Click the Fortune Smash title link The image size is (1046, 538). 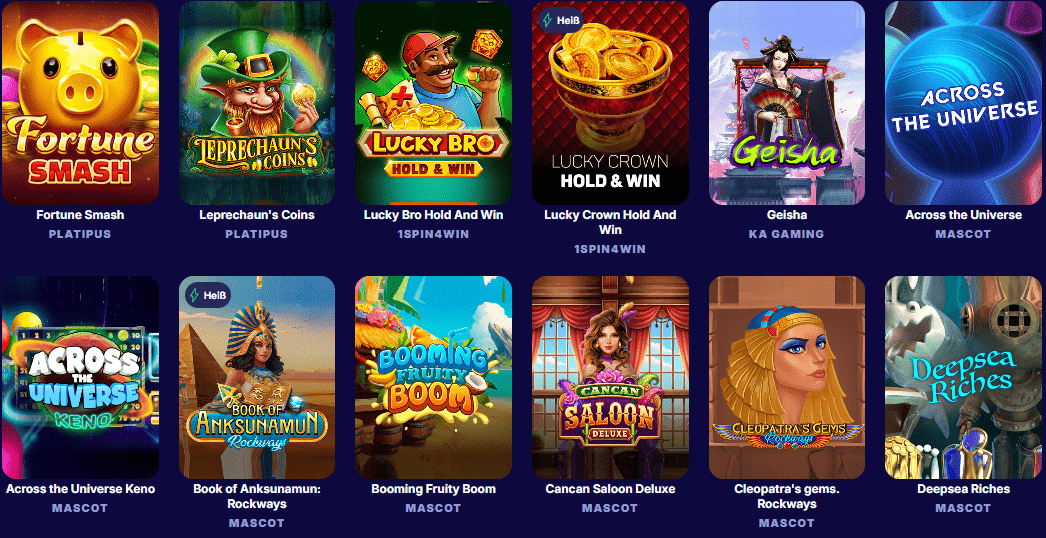(80, 215)
